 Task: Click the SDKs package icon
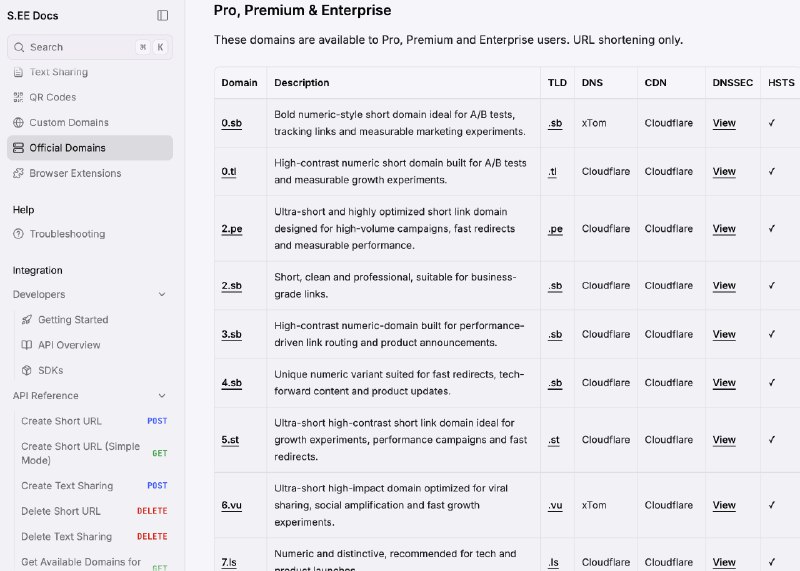27,370
